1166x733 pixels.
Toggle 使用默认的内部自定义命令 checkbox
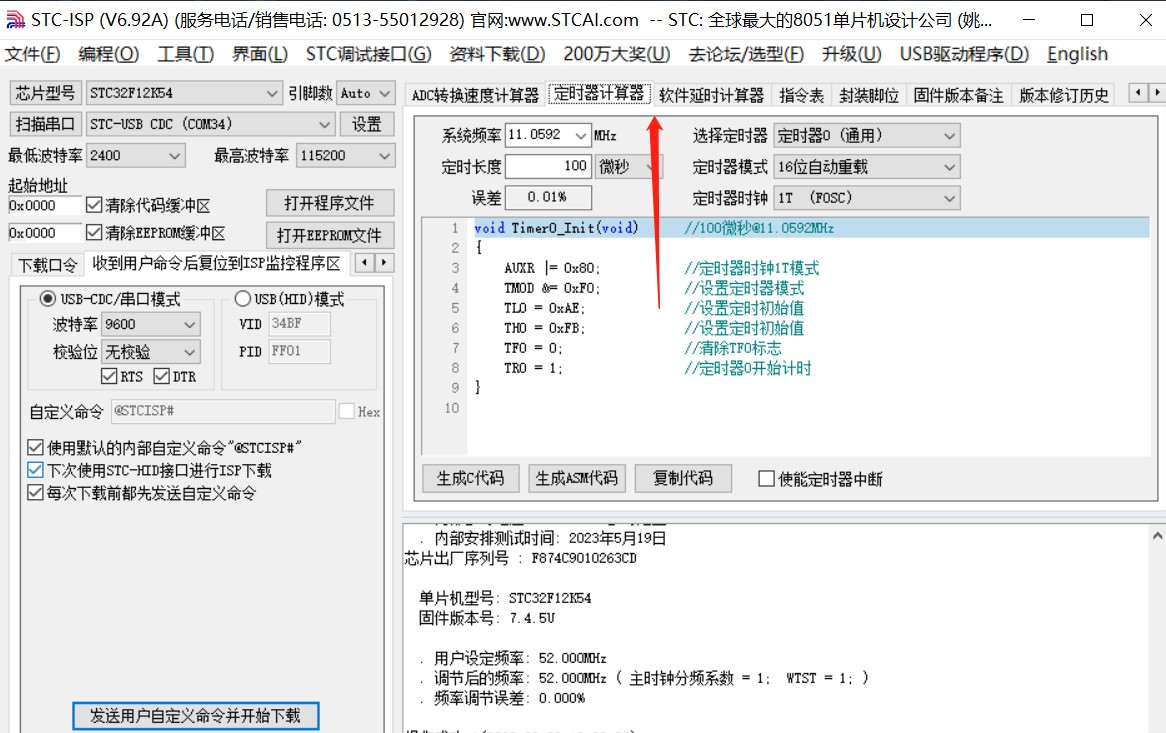(35, 447)
